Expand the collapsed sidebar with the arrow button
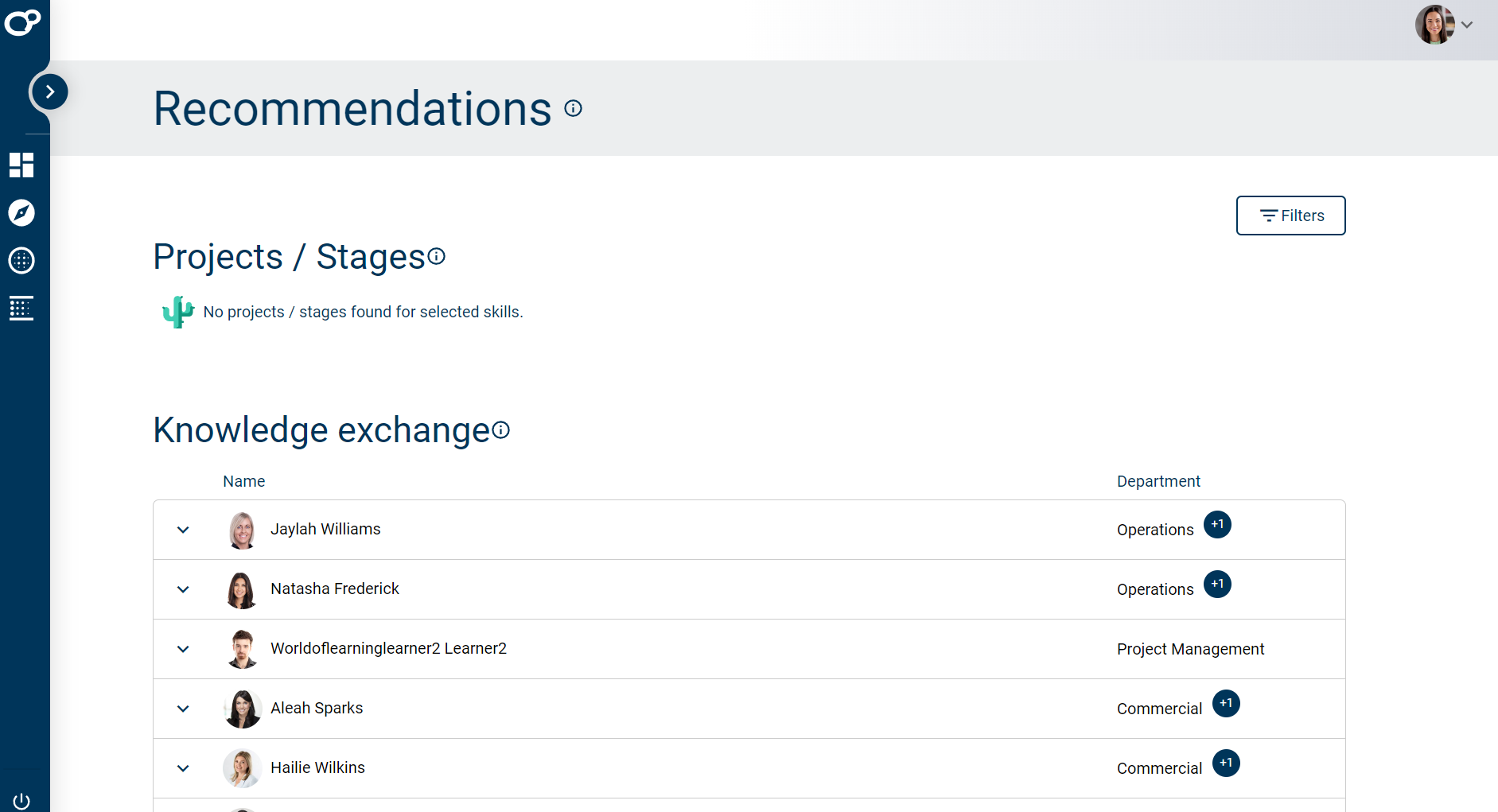Image resolution: width=1498 pixels, height=812 pixels. 49,91
